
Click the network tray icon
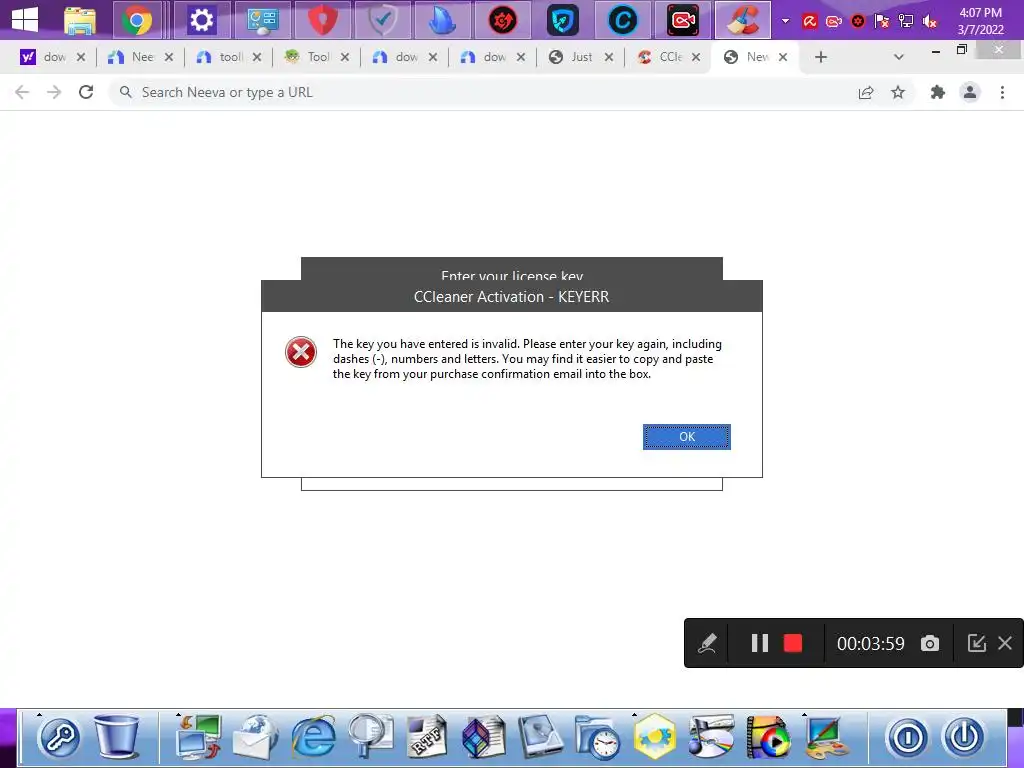click(906, 22)
